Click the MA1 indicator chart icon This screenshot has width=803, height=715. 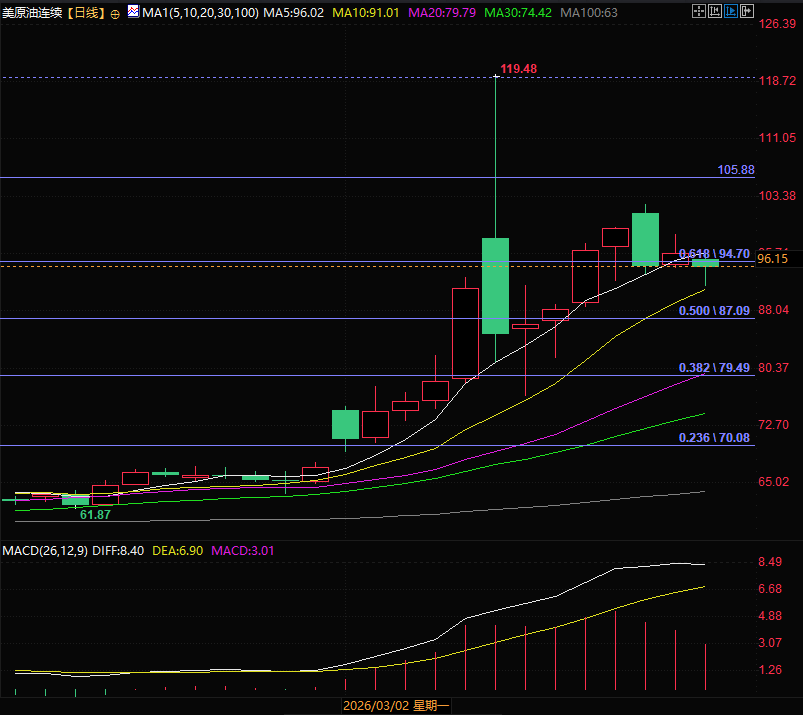pos(133,11)
